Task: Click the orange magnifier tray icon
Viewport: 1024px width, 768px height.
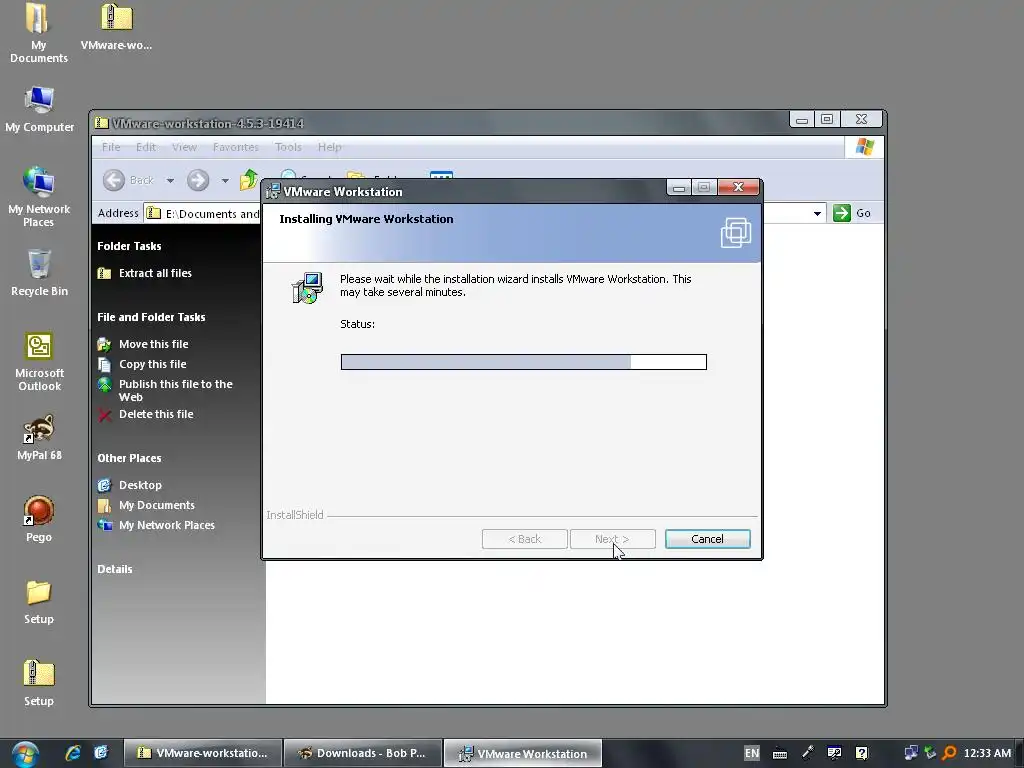Action: tap(950, 753)
